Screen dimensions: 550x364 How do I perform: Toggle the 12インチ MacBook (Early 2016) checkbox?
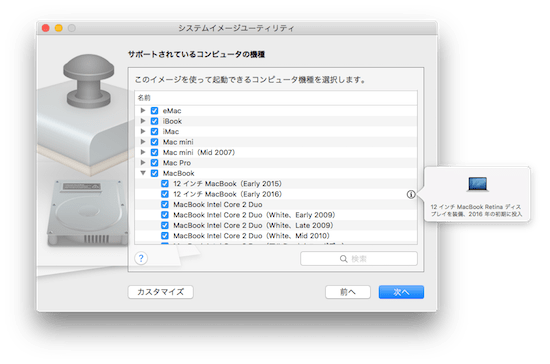point(165,194)
